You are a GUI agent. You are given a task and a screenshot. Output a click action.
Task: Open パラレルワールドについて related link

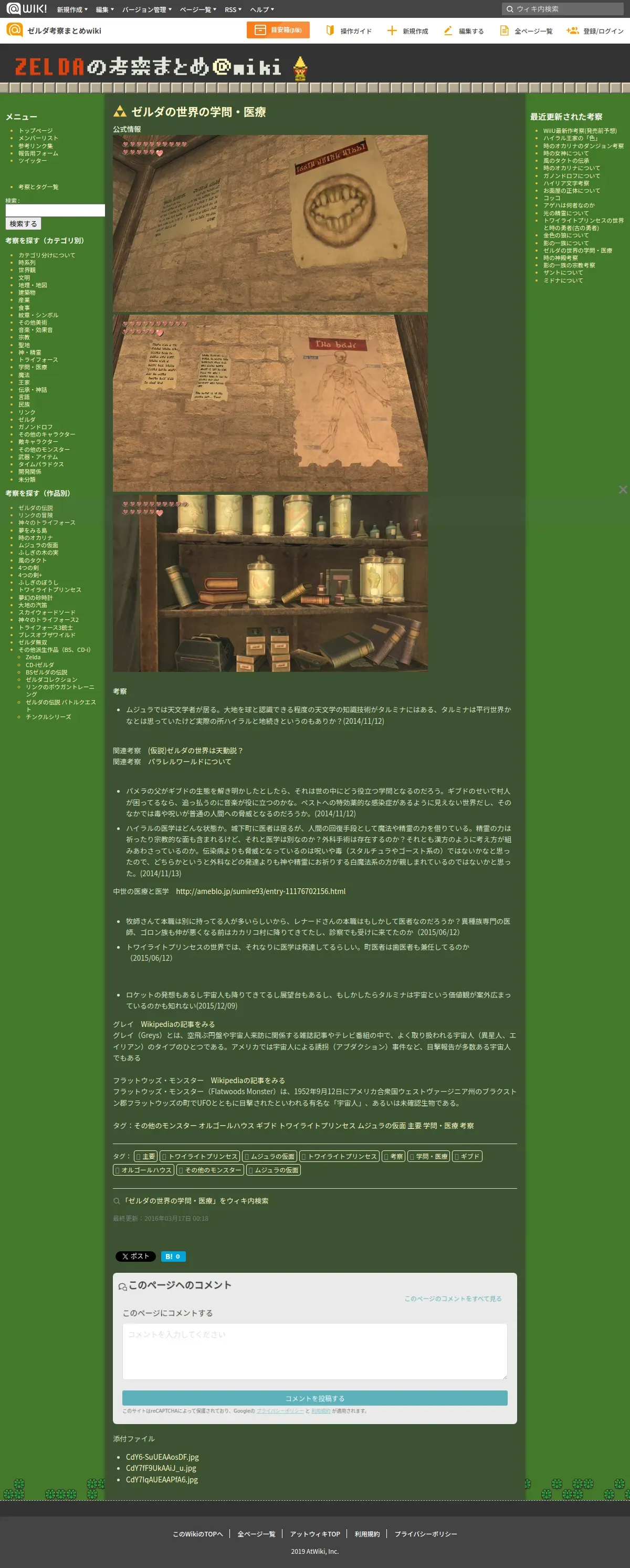189,762
